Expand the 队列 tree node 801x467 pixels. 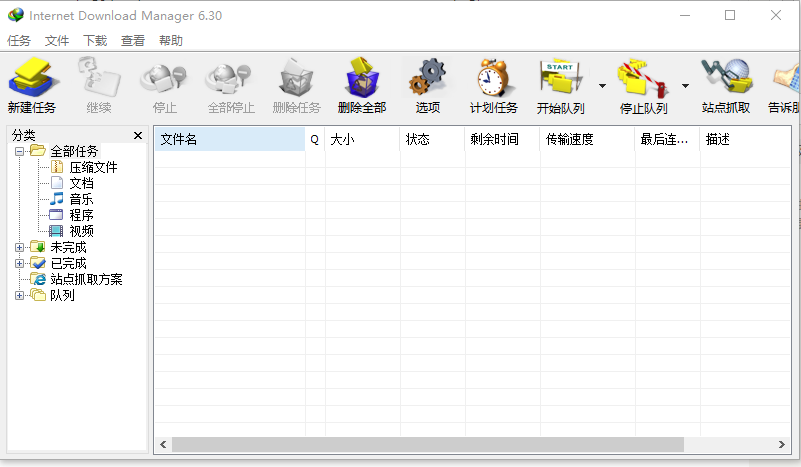(19, 295)
